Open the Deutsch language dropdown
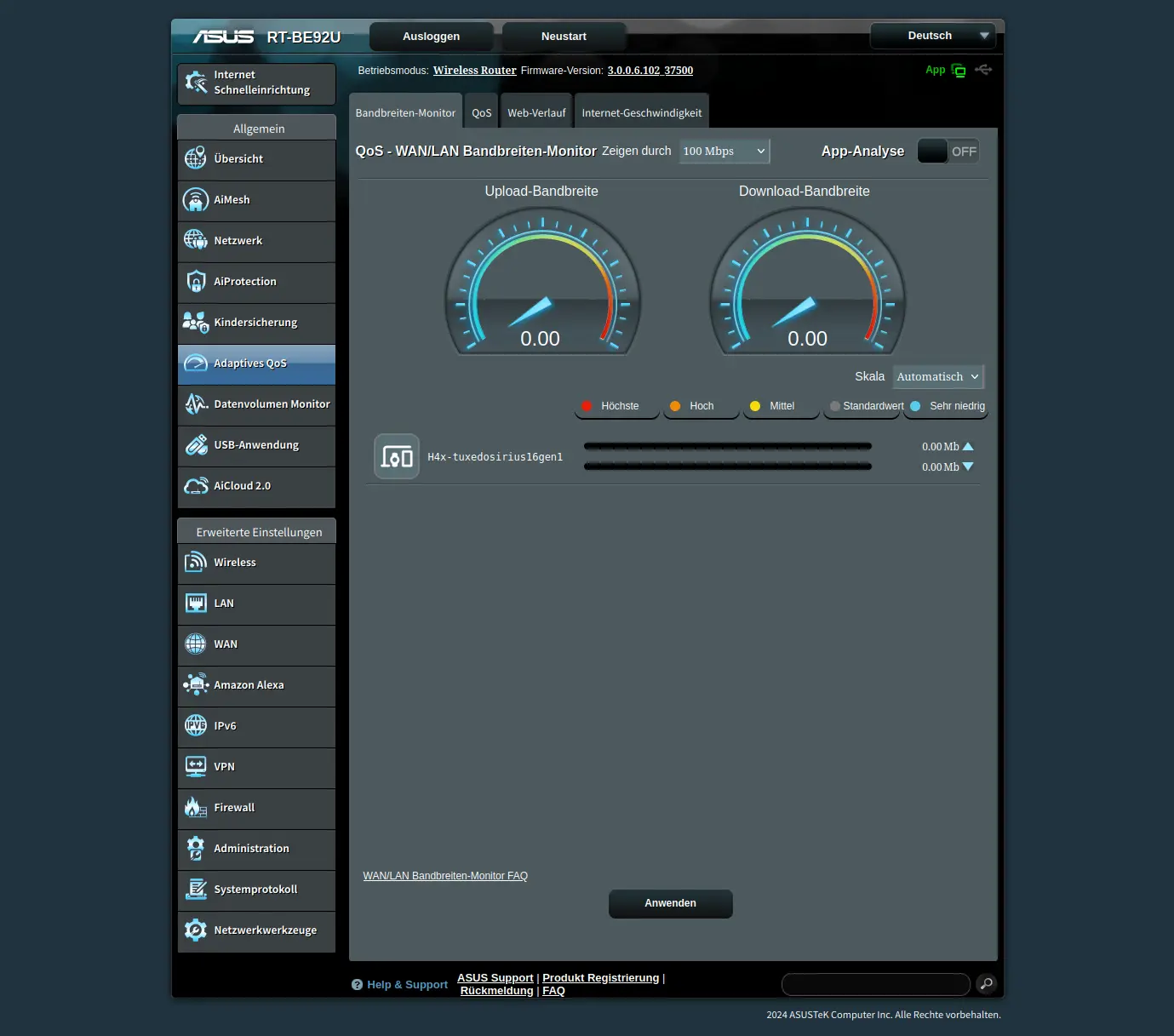1174x1036 pixels. (932, 36)
